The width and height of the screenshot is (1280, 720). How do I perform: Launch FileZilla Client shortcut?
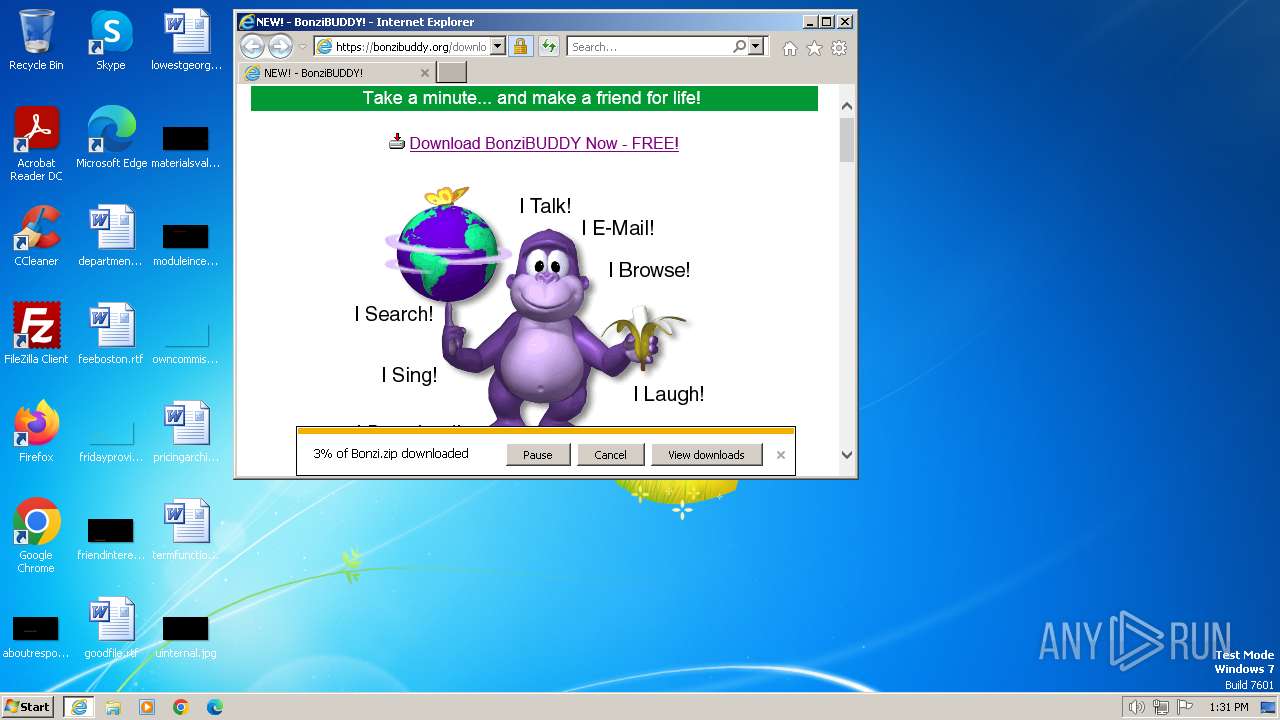click(x=36, y=334)
